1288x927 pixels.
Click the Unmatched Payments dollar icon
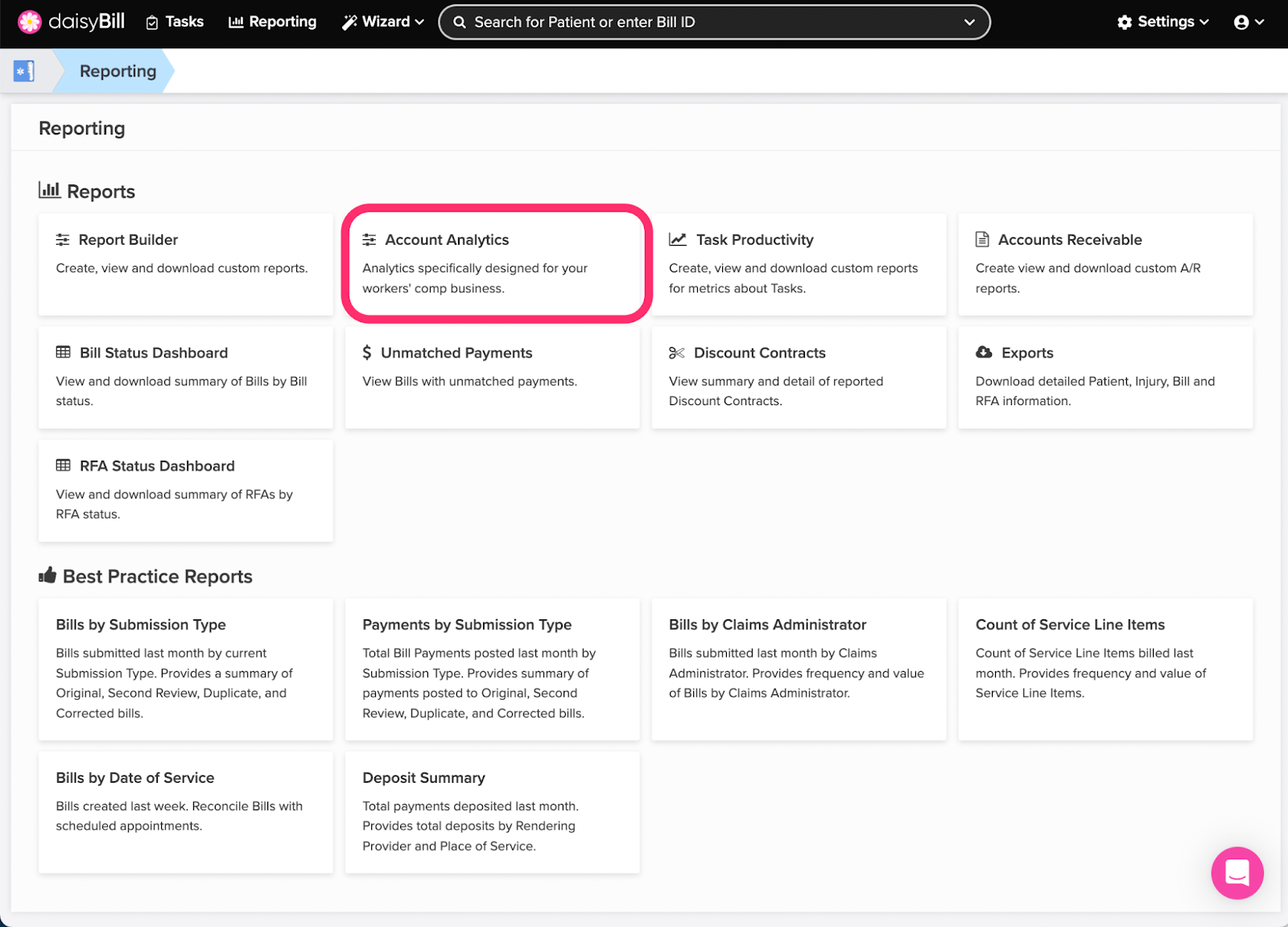click(x=367, y=353)
